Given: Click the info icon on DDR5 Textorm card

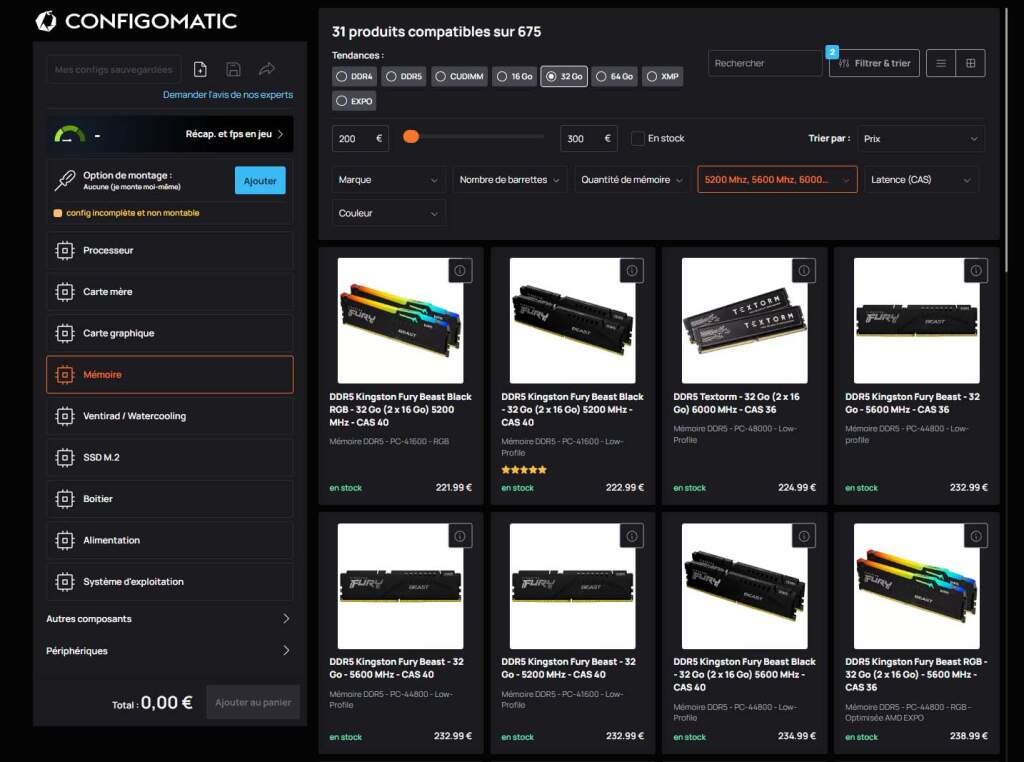Looking at the screenshot, I should click(x=803, y=270).
